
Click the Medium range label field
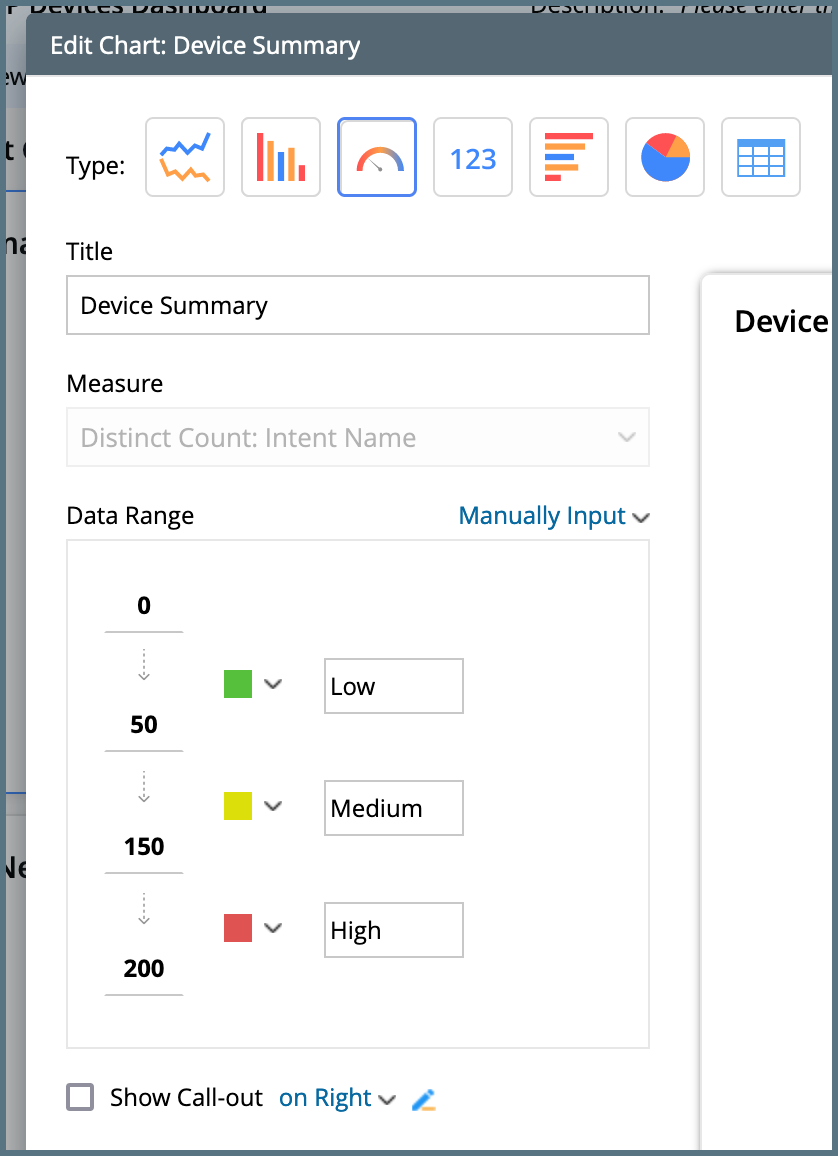(394, 808)
